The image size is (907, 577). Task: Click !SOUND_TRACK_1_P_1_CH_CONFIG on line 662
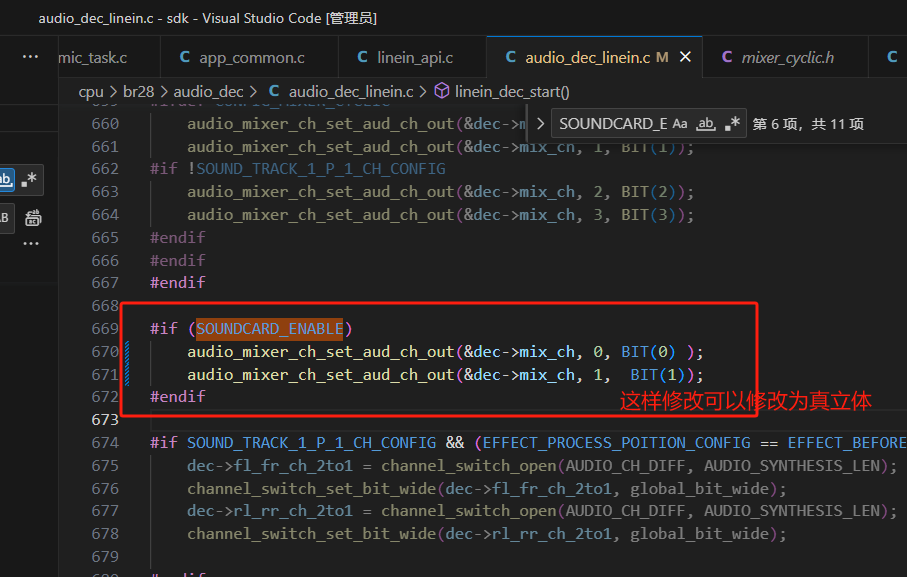click(316, 169)
